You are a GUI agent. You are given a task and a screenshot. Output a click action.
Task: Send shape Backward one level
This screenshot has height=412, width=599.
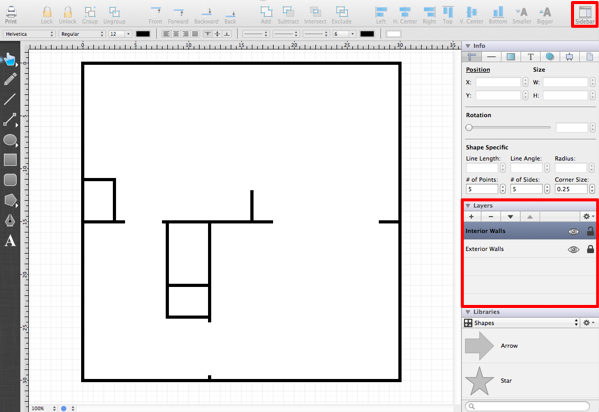click(x=206, y=15)
